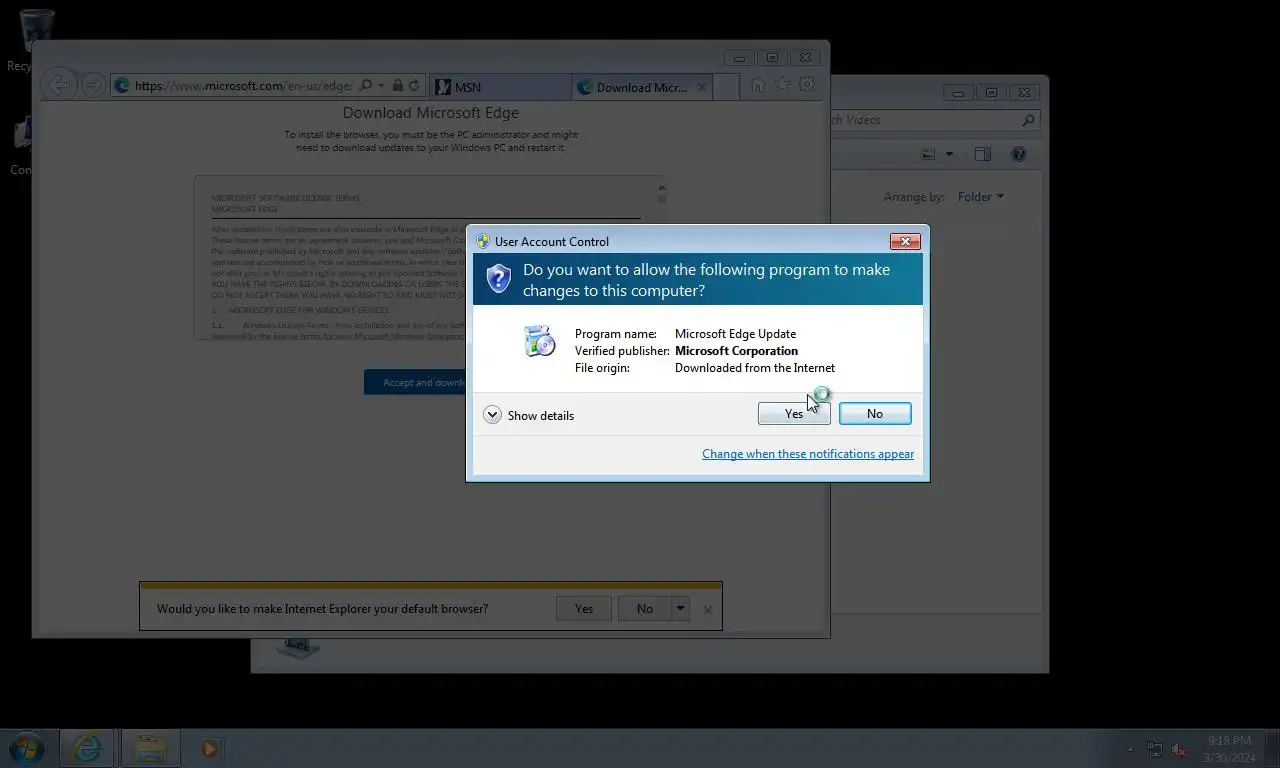Click Internet Explorer Home icon
The image size is (1280, 768).
pos(758,85)
